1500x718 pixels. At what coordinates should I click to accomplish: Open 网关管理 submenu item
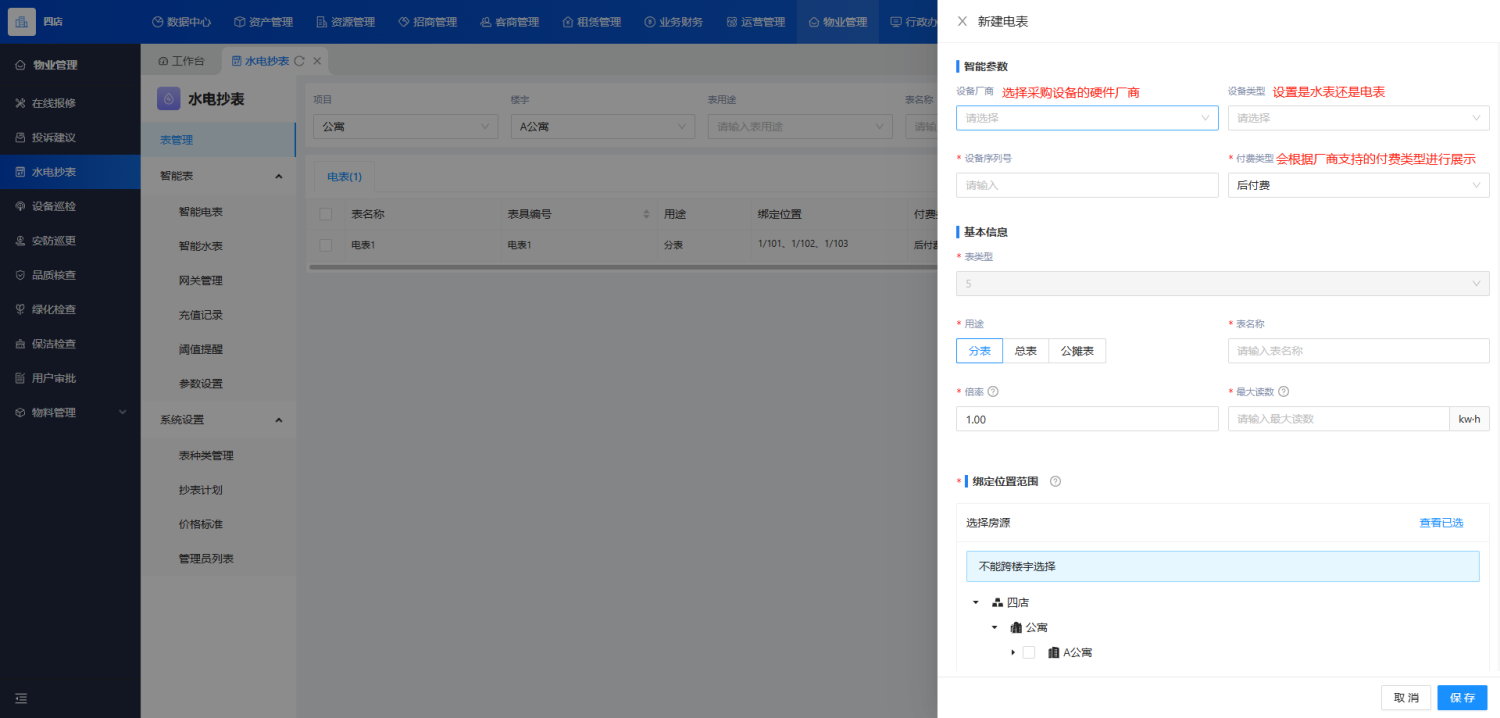[x=201, y=280]
